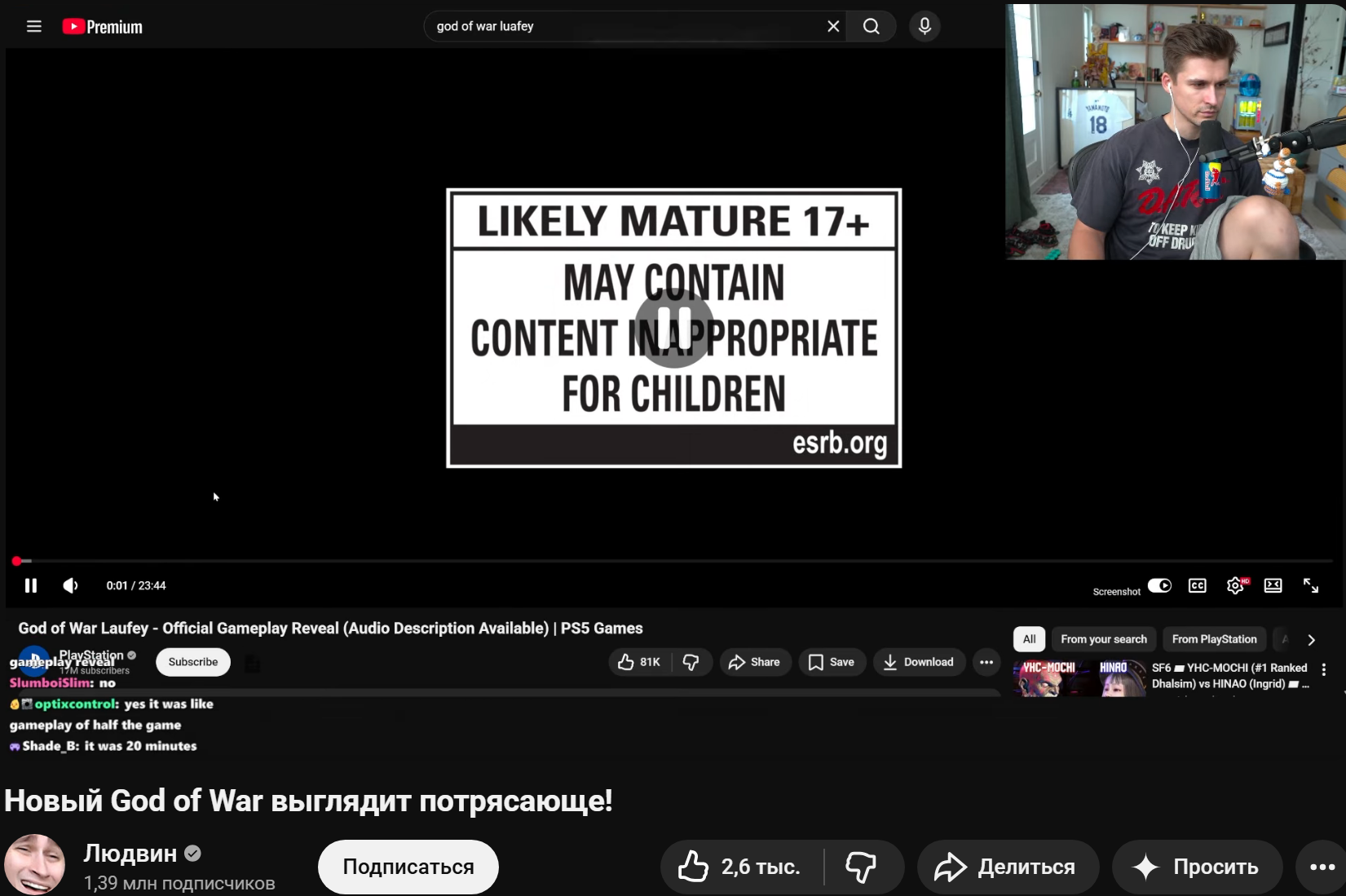Enter fullscreen mode
1346x896 pixels.
click(1311, 585)
